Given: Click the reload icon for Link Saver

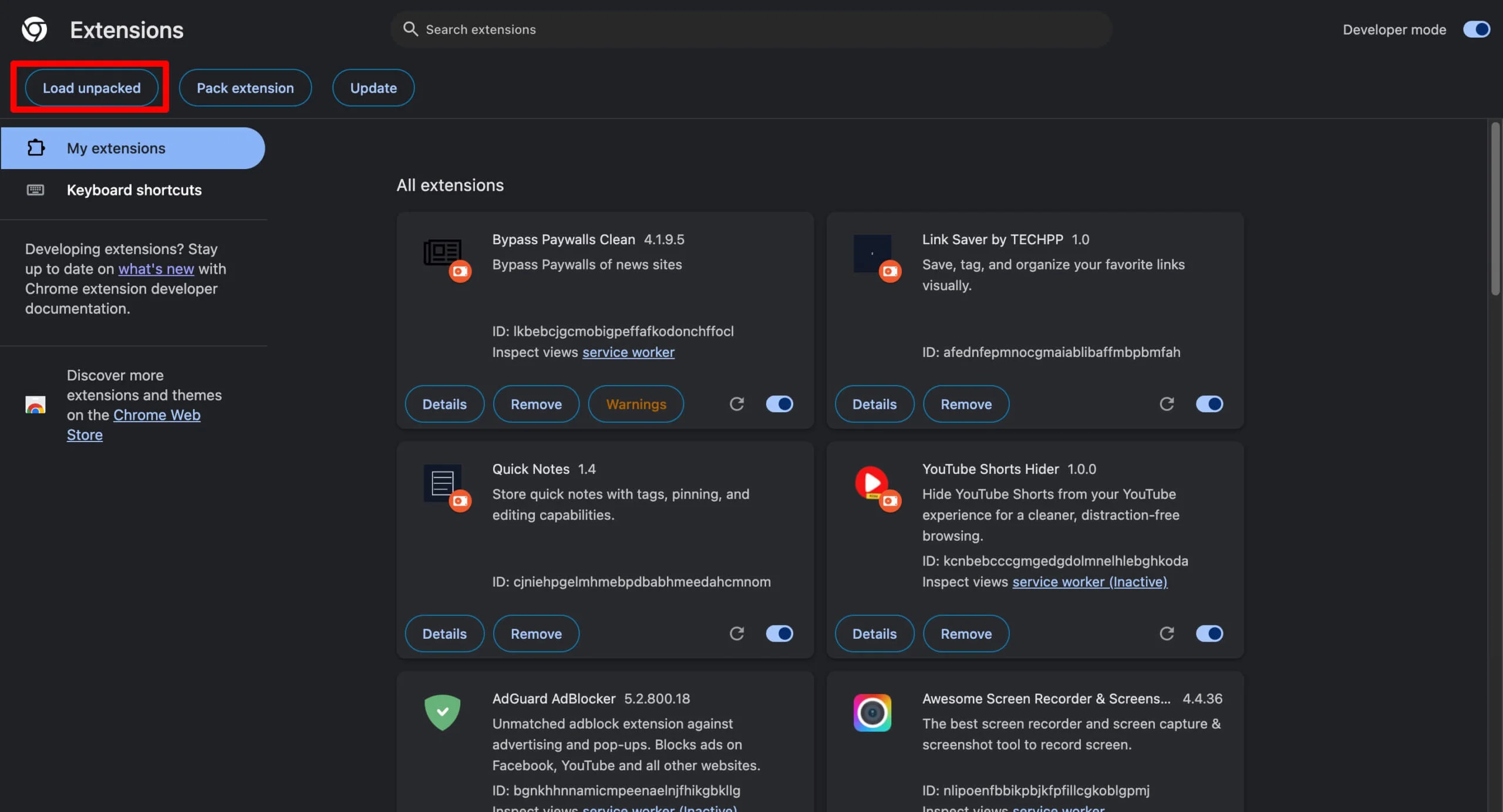Looking at the screenshot, I should click(x=1167, y=403).
